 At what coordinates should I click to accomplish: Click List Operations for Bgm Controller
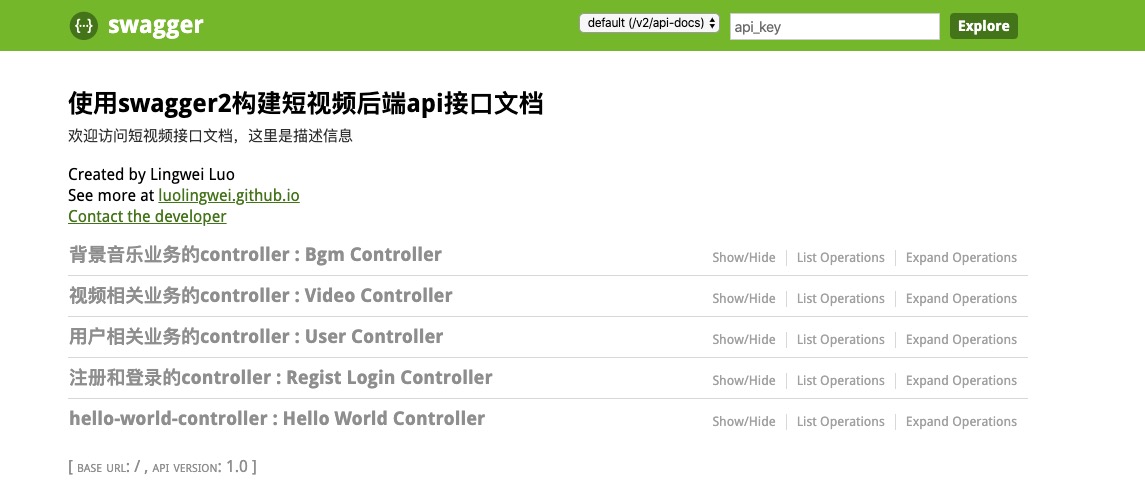click(840, 257)
